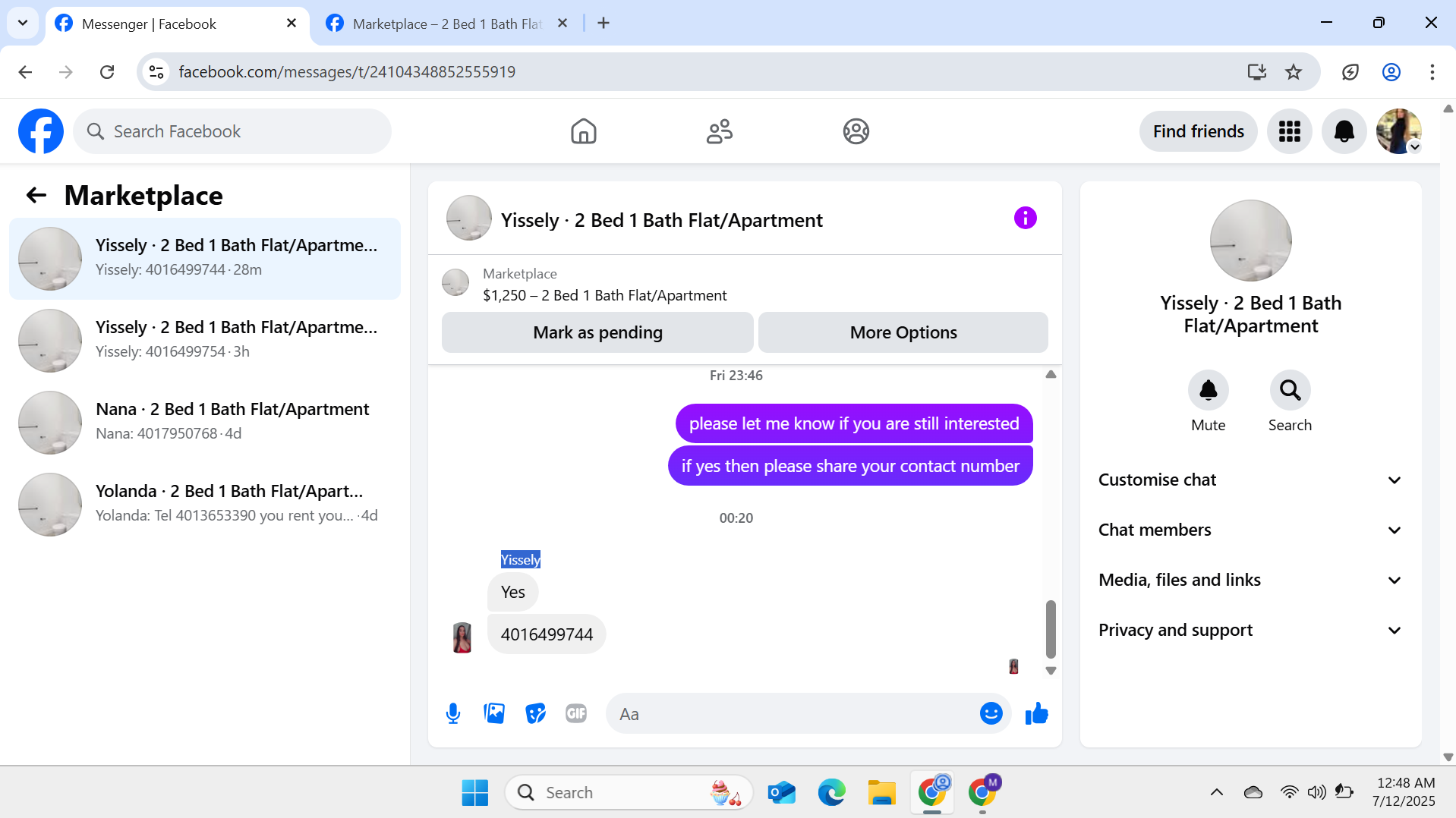Open the Facebook logo home link
This screenshot has height=818, width=1456.
41,131
